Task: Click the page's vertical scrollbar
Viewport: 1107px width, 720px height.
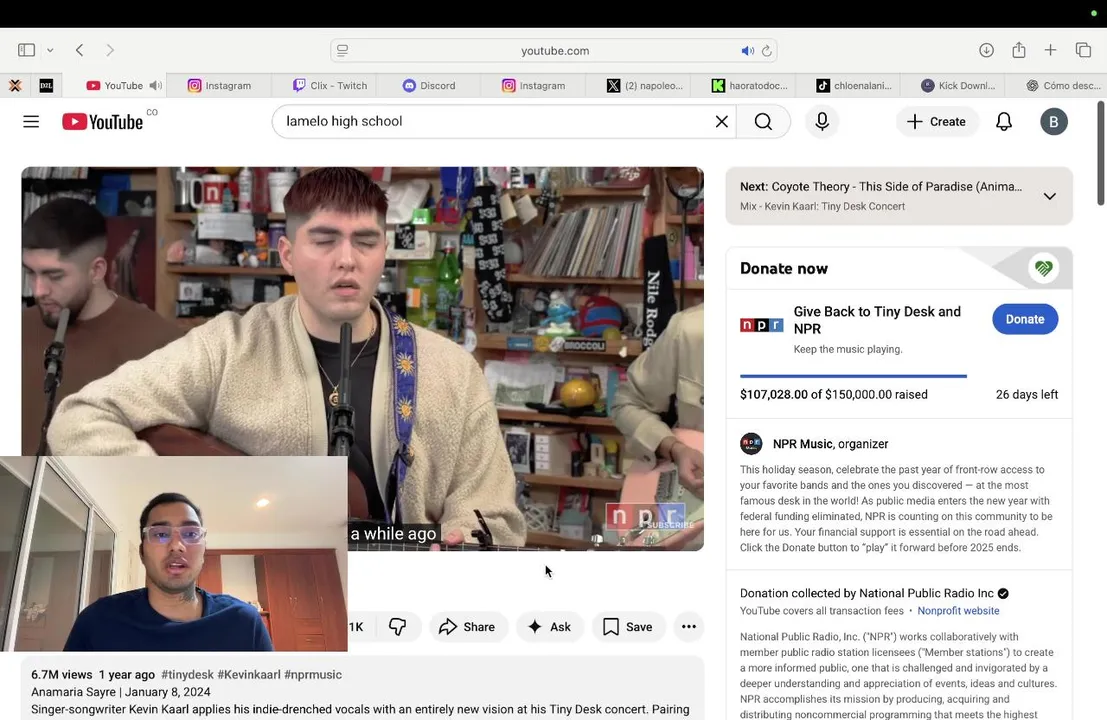Action: point(1101,153)
